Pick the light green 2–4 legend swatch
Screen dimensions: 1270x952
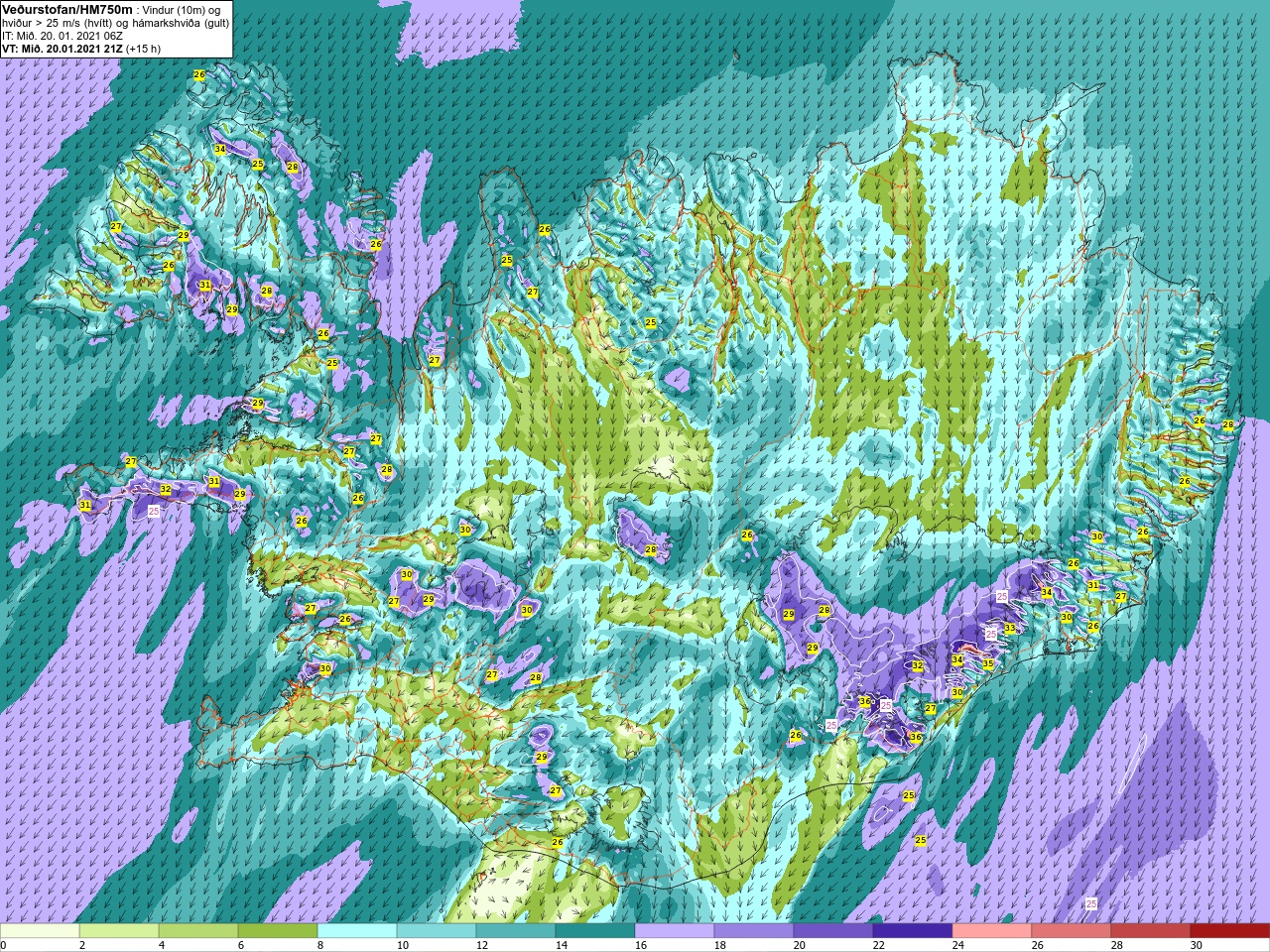[x=119, y=931]
